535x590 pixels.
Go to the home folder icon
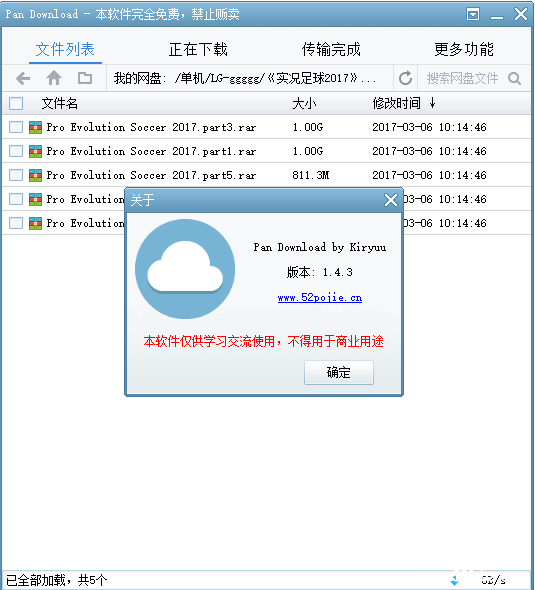pos(54,78)
